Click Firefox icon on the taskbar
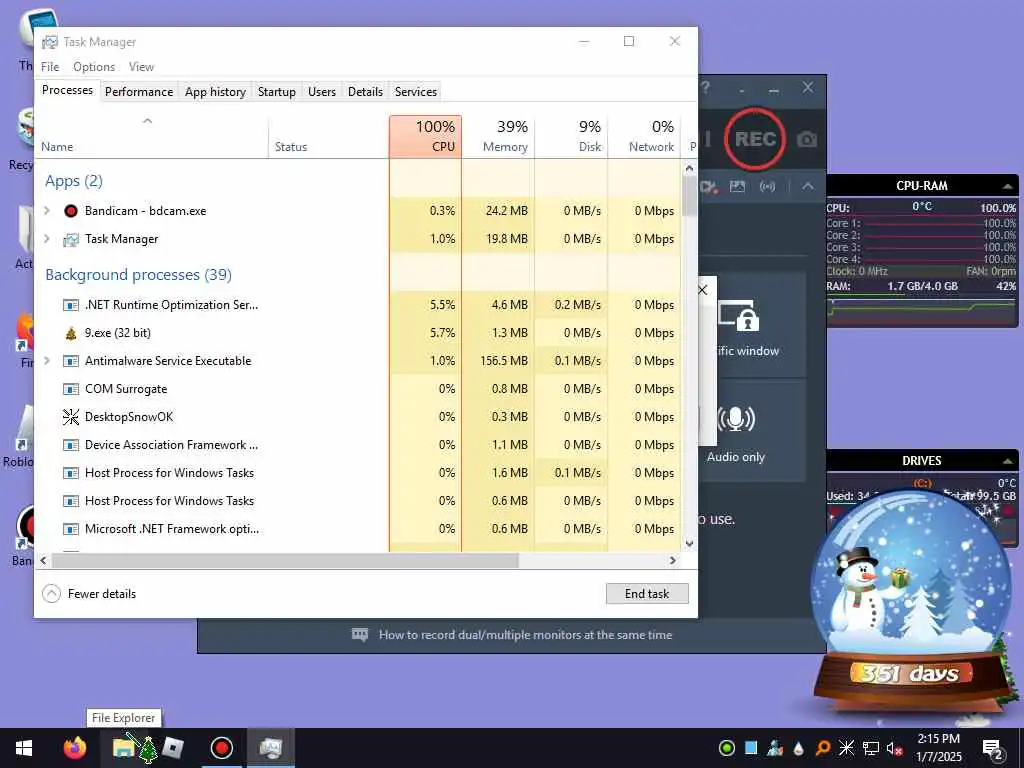This screenshot has width=1024, height=768. coord(74,748)
